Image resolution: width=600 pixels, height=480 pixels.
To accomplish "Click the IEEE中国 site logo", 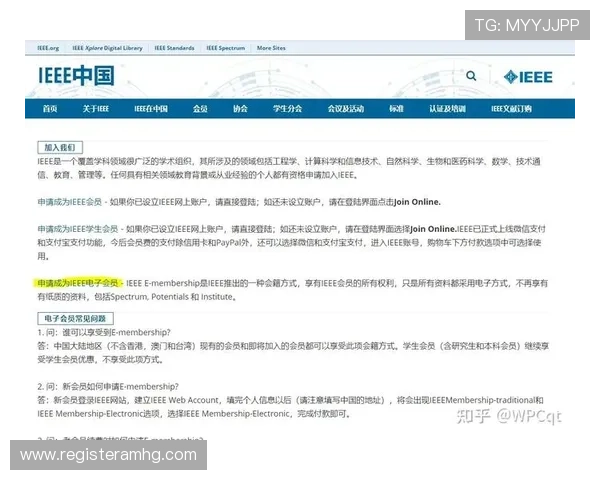I will tap(76, 75).
